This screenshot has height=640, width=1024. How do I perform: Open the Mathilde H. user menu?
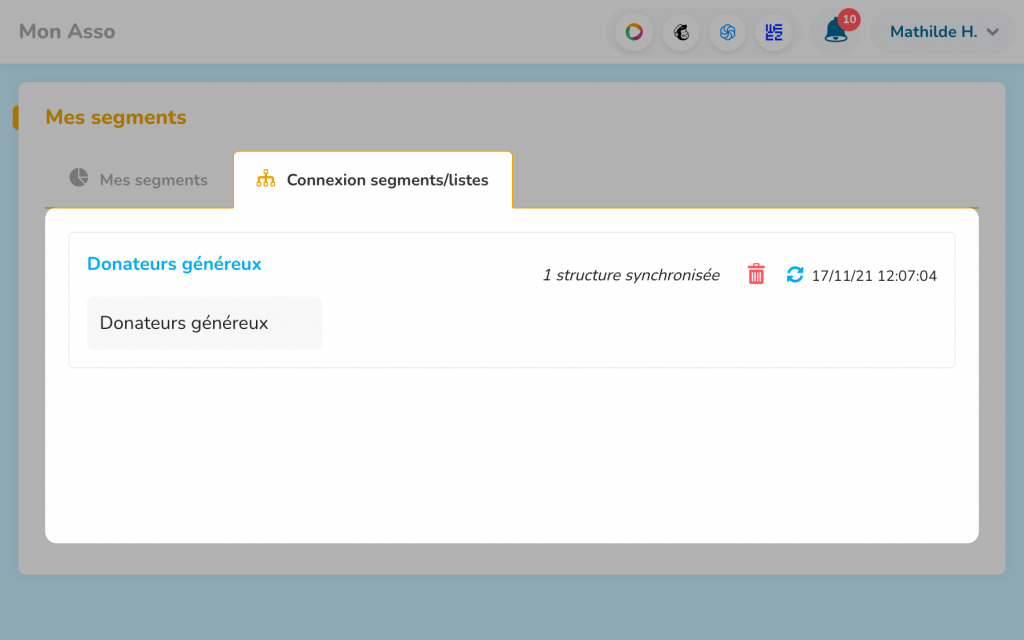pyautogui.click(x=934, y=32)
